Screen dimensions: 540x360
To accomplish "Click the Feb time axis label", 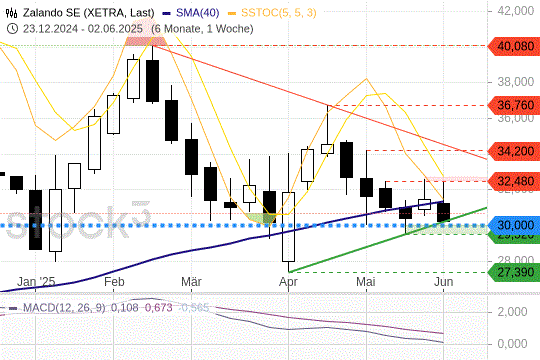I will 114,282.
